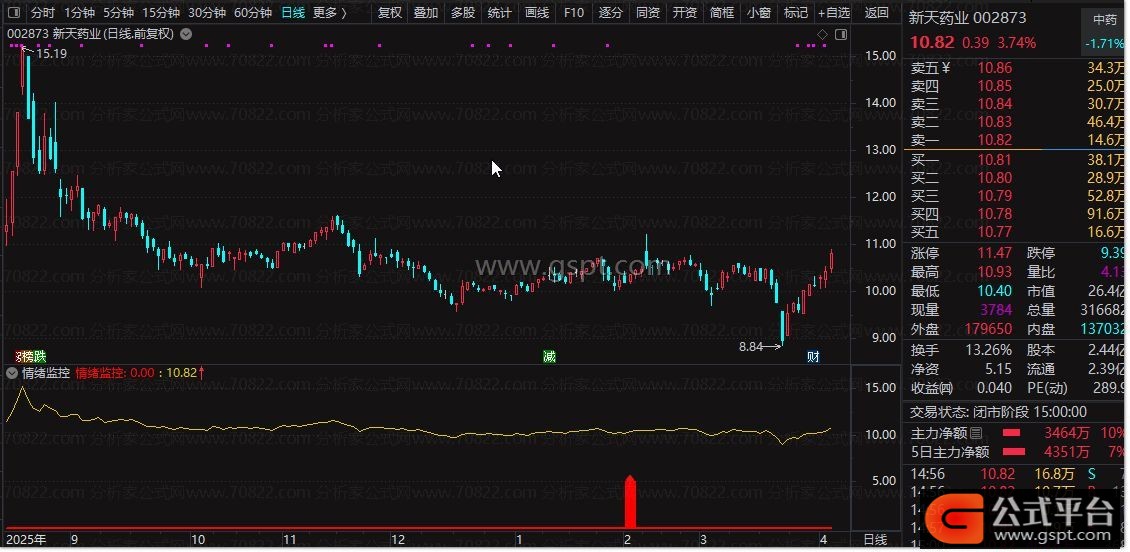Click the icon beside 主力净额 label
This screenshot has width=1130, height=552.
pyautogui.click(x=977, y=433)
